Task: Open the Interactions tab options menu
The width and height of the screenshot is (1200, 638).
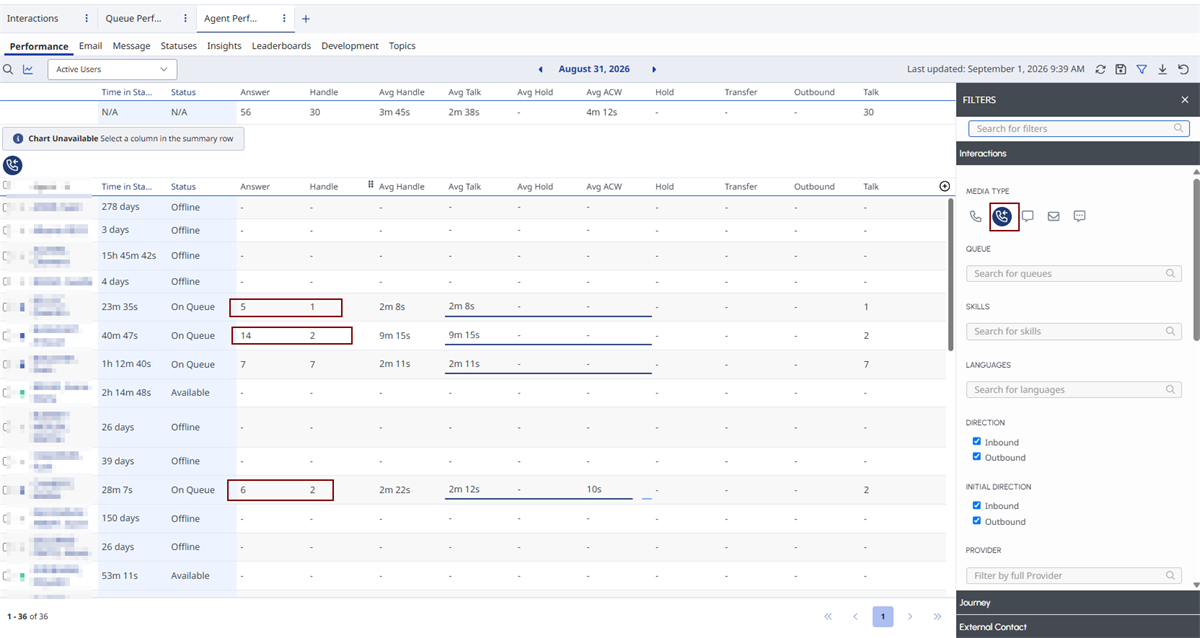Action: tap(86, 19)
